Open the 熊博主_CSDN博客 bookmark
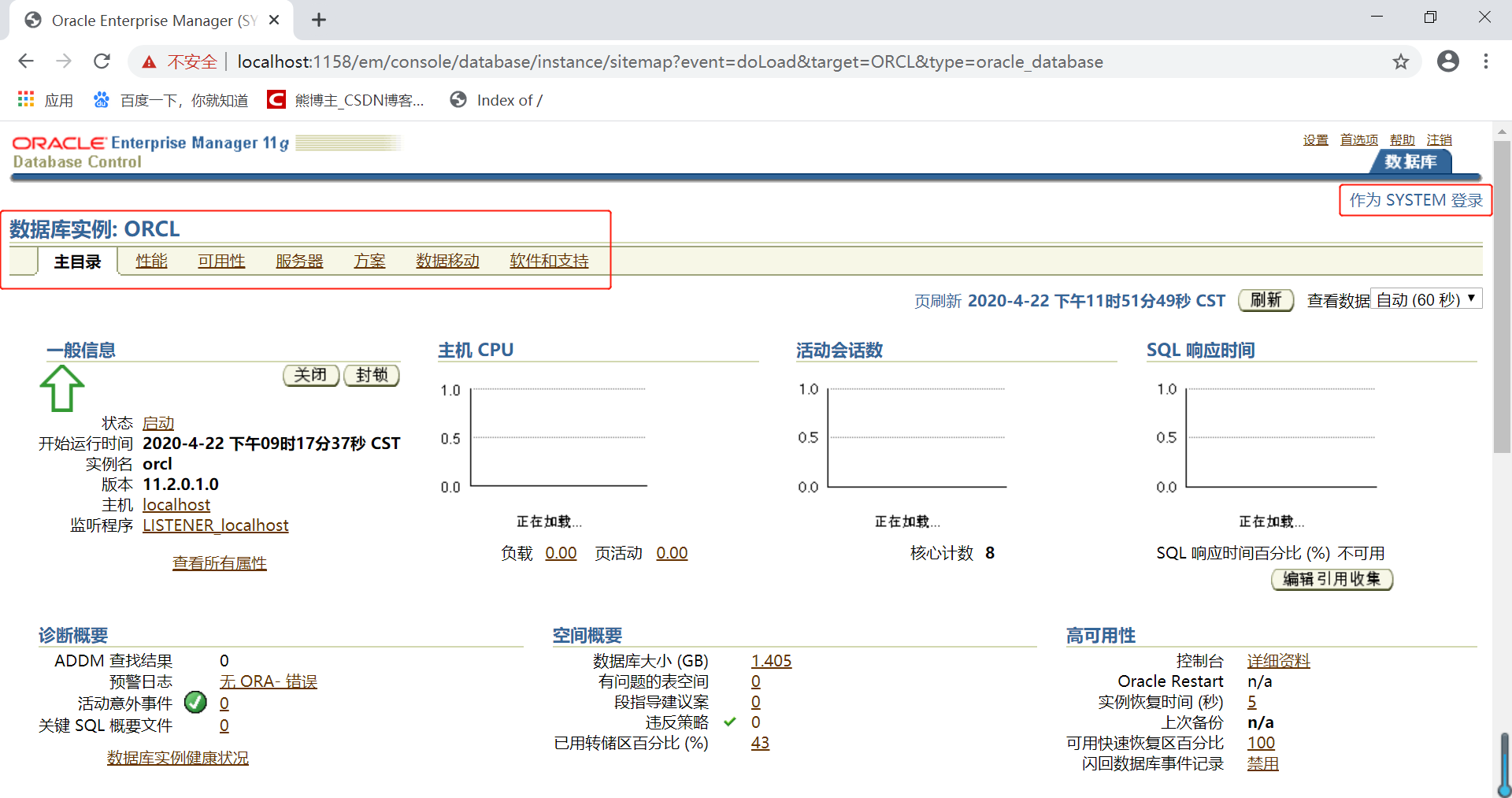 346,100
